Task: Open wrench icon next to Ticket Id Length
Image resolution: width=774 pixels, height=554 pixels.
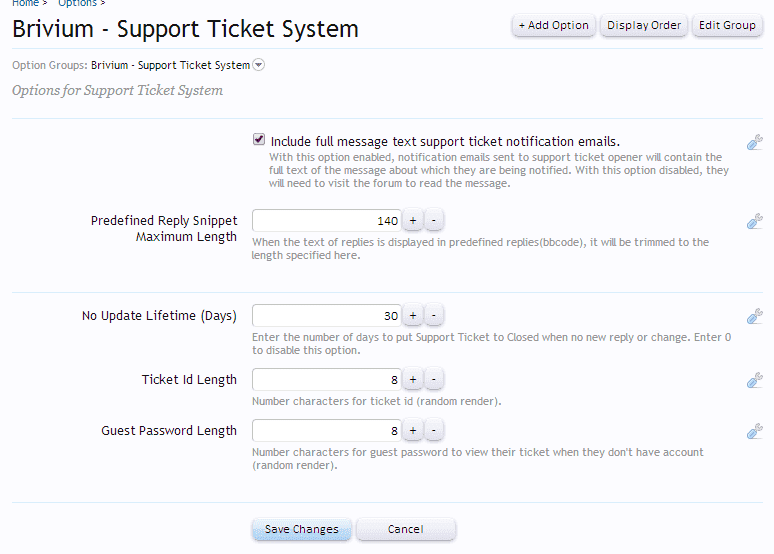Action: [755, 380]
